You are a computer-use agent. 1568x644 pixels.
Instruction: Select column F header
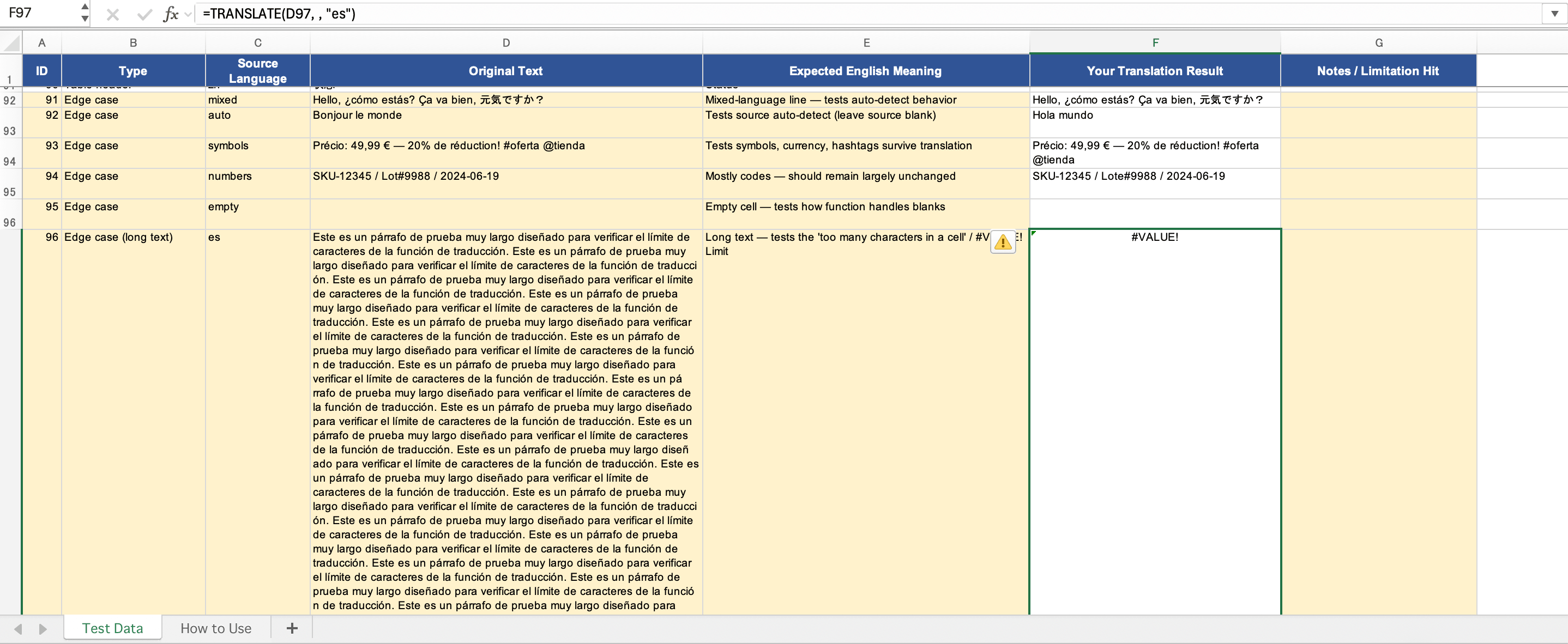[x=1155, y=42]
